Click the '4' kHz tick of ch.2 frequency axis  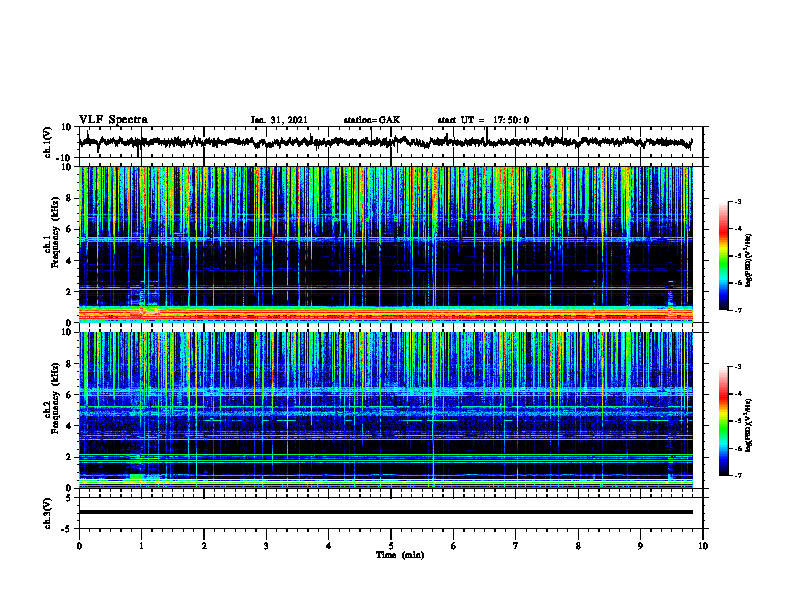click(x=70, y=426)
